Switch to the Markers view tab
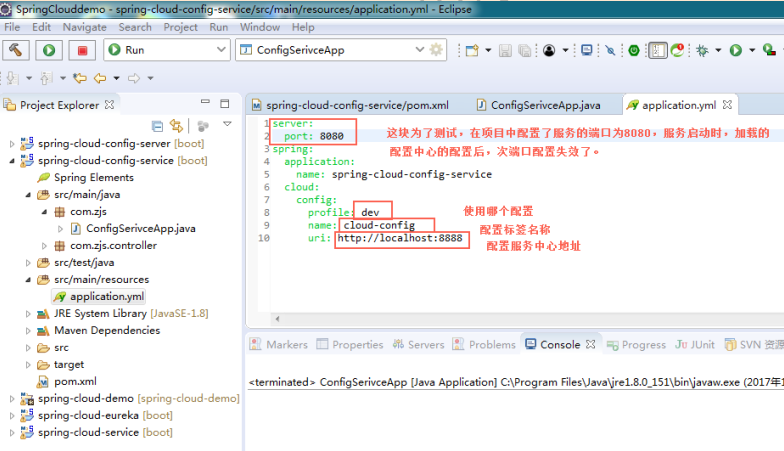This screenshot has height=451, width=784. pos(279,344)
